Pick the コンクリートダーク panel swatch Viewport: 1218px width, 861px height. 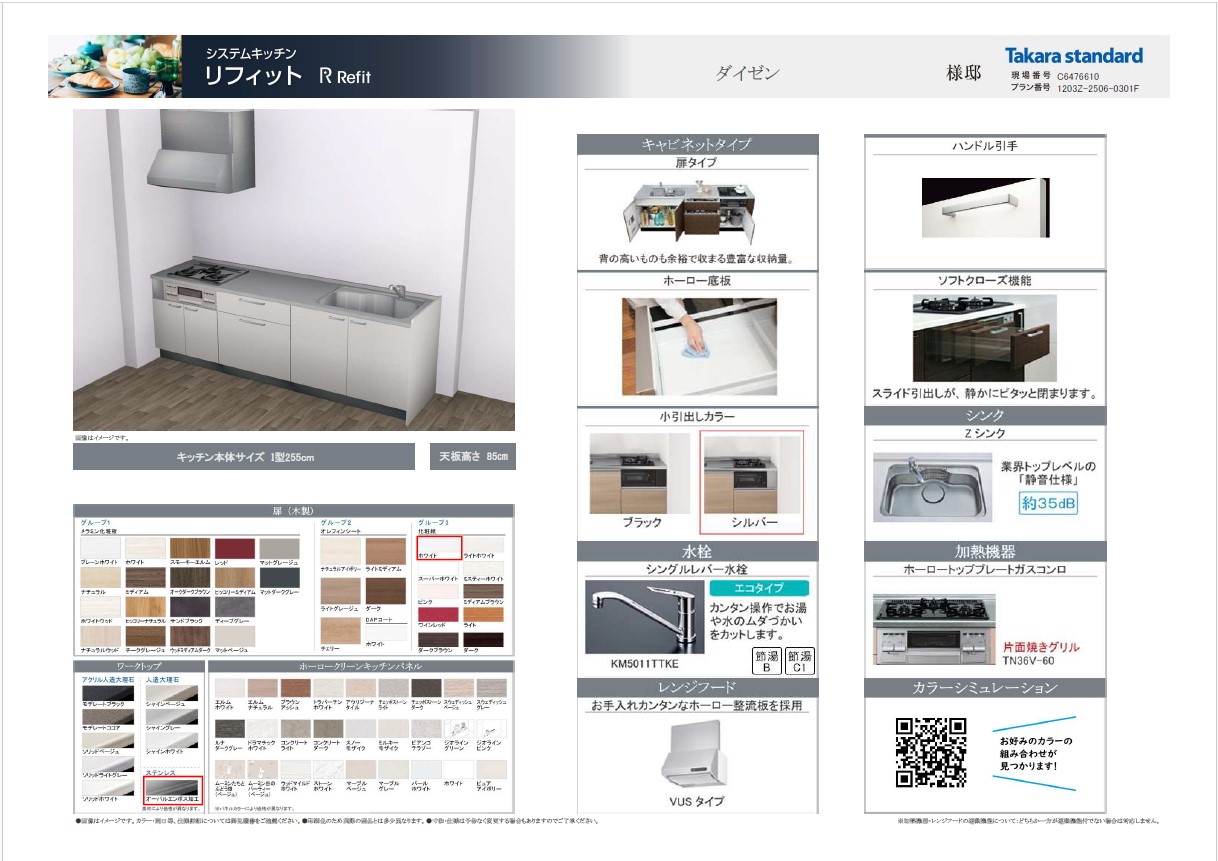click(328, 729)
